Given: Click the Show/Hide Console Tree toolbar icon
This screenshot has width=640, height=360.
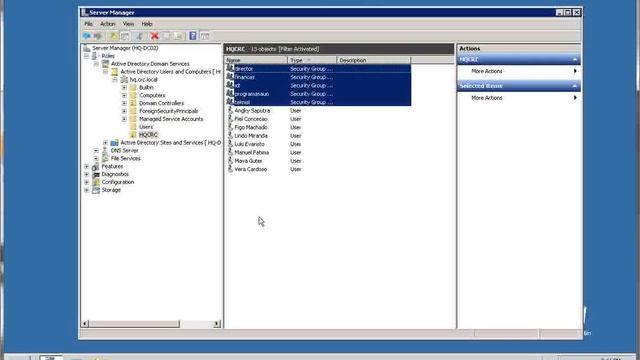Looking at the screenshot, I should coord(125,36).
